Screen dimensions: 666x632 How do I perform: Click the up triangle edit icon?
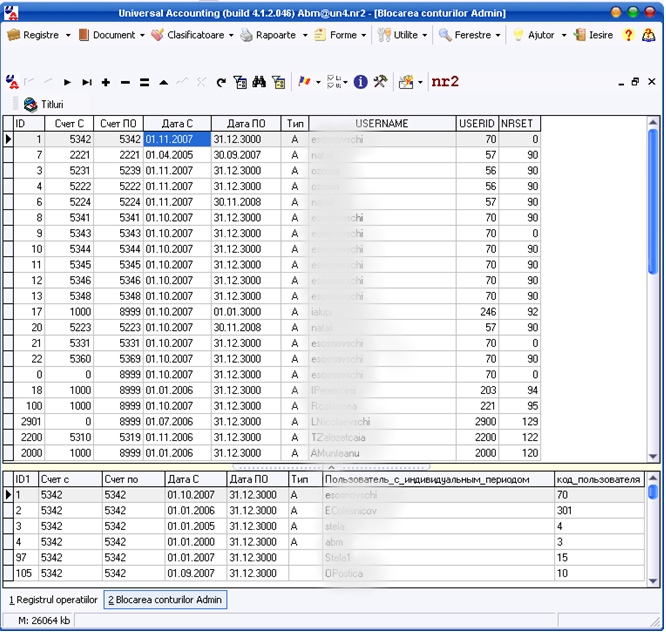(164, 82)
